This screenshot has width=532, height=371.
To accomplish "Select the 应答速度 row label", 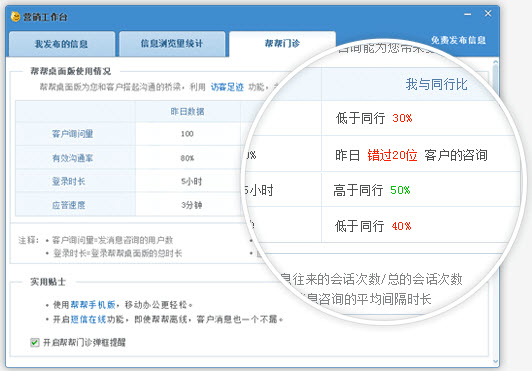I will [68, 205].
